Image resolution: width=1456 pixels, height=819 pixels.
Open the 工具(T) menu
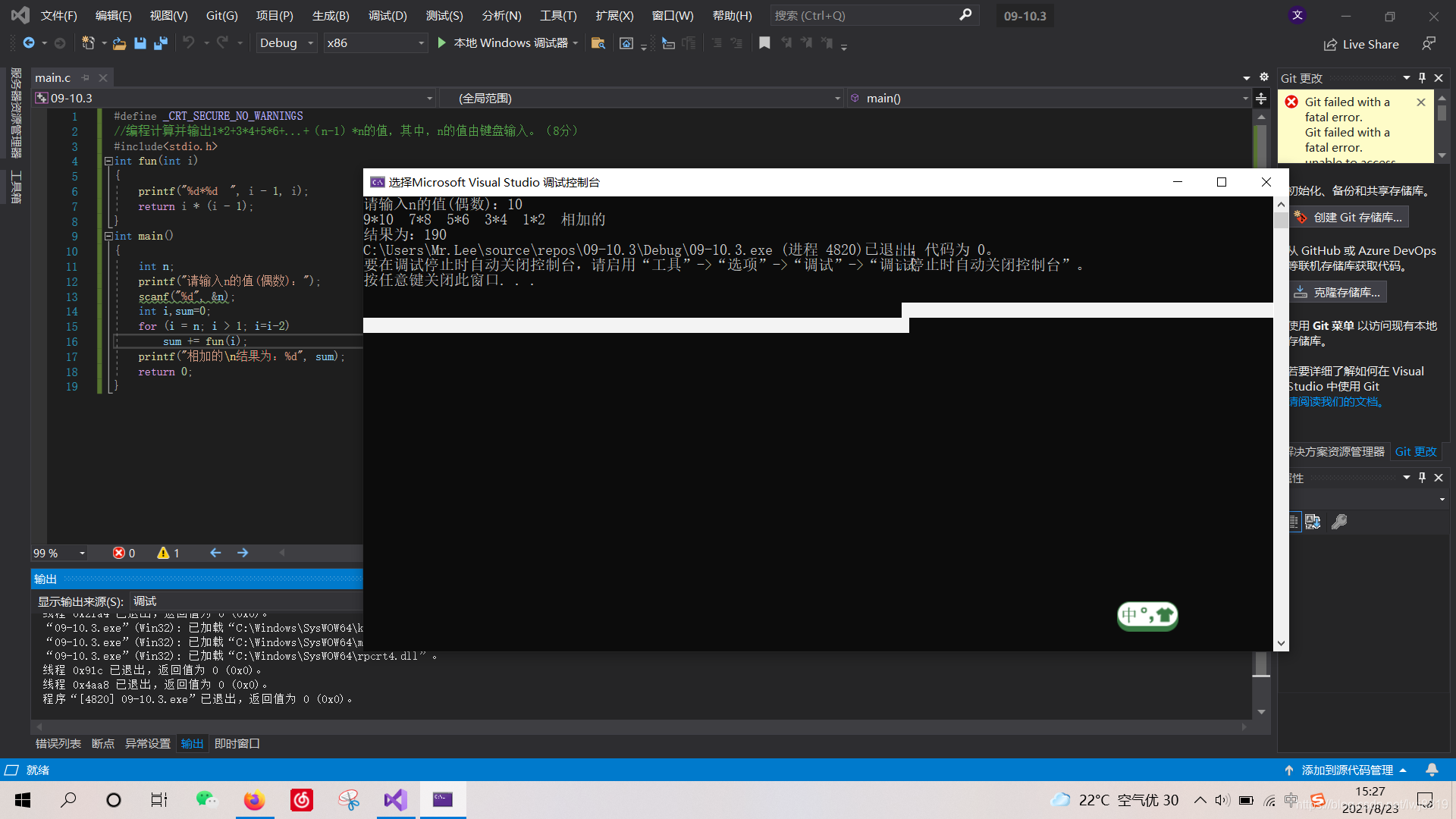pos(558,15)
